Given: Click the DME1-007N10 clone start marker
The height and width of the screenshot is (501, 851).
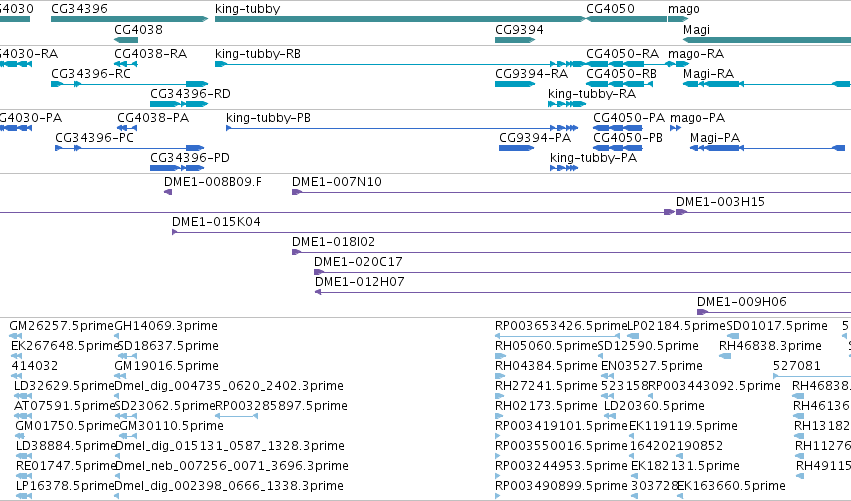Looking at the screenshot, I should point(297,192).
